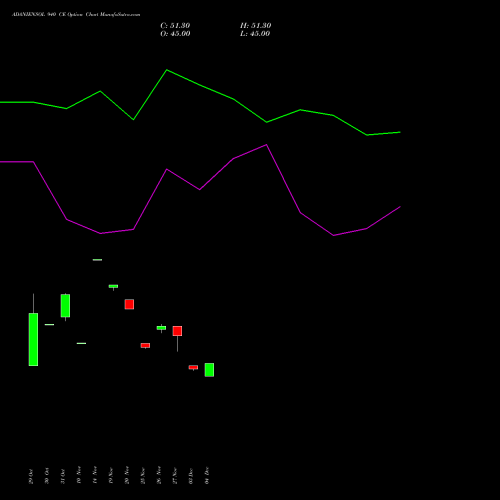Click the highest peak of the green line

click(x=167, y=70)
